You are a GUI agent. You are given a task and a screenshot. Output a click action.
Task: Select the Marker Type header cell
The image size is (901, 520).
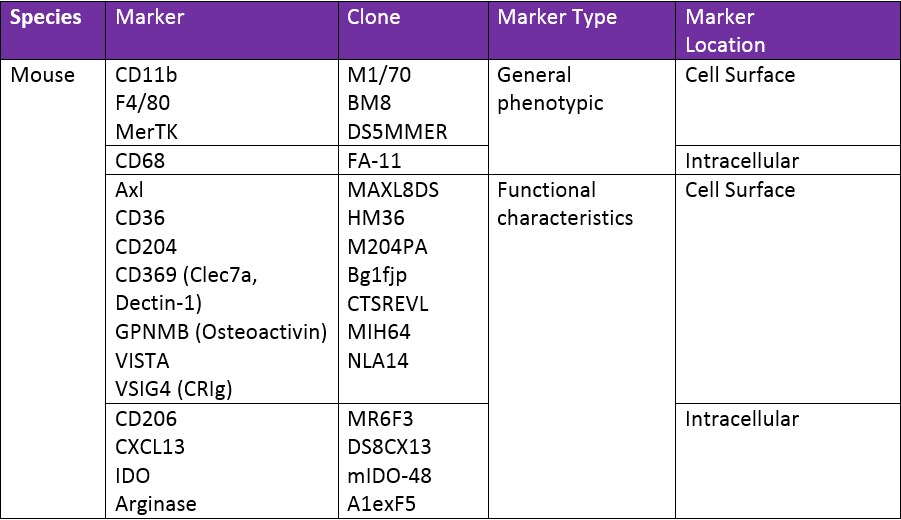point(557,17)
